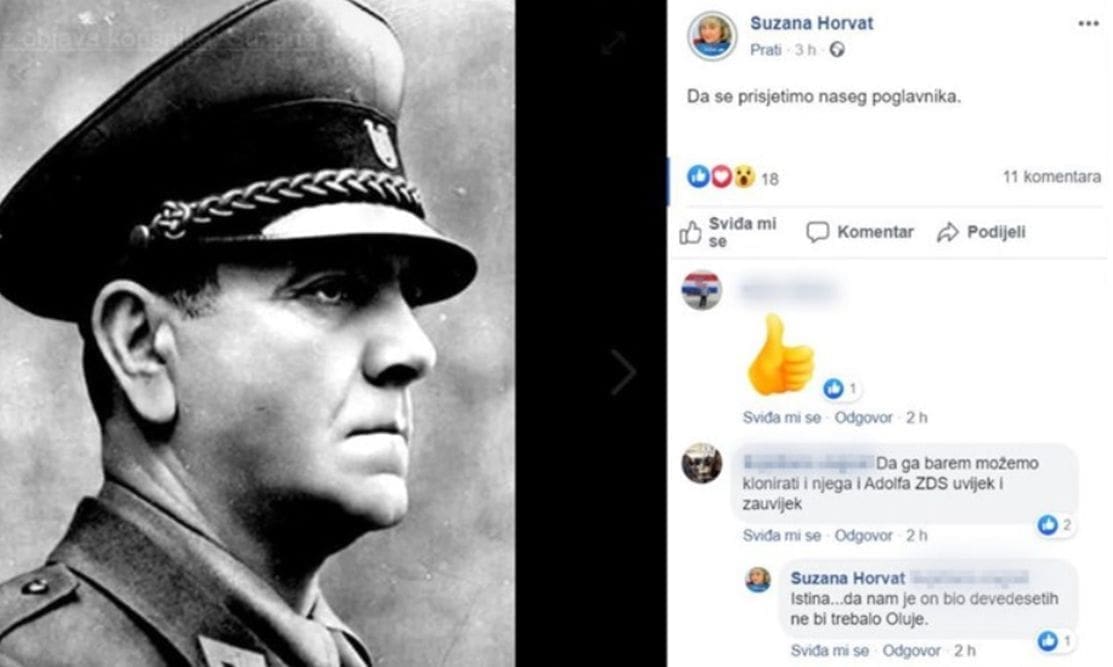Enter fullscreen with the expand arrows icon

pyautogui.click(x=613, y=43)
